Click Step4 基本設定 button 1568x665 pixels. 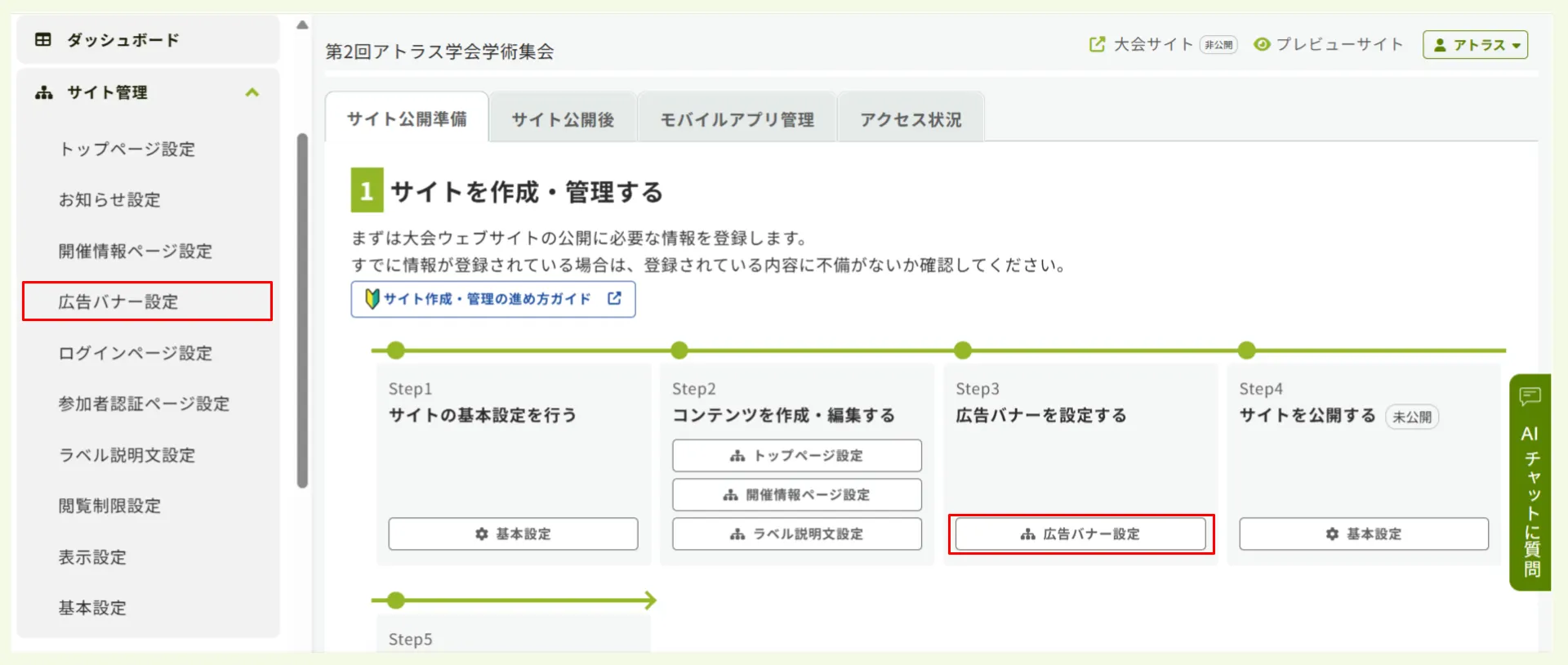pyautogui.click(x=1364, y=533)
